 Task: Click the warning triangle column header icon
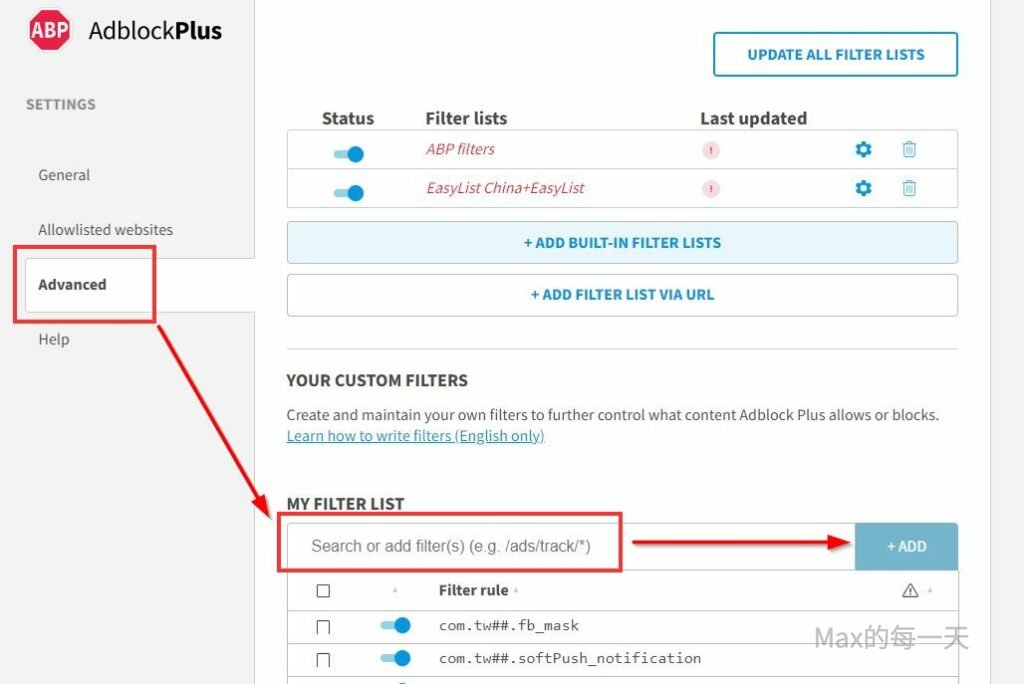click(910, 591)
